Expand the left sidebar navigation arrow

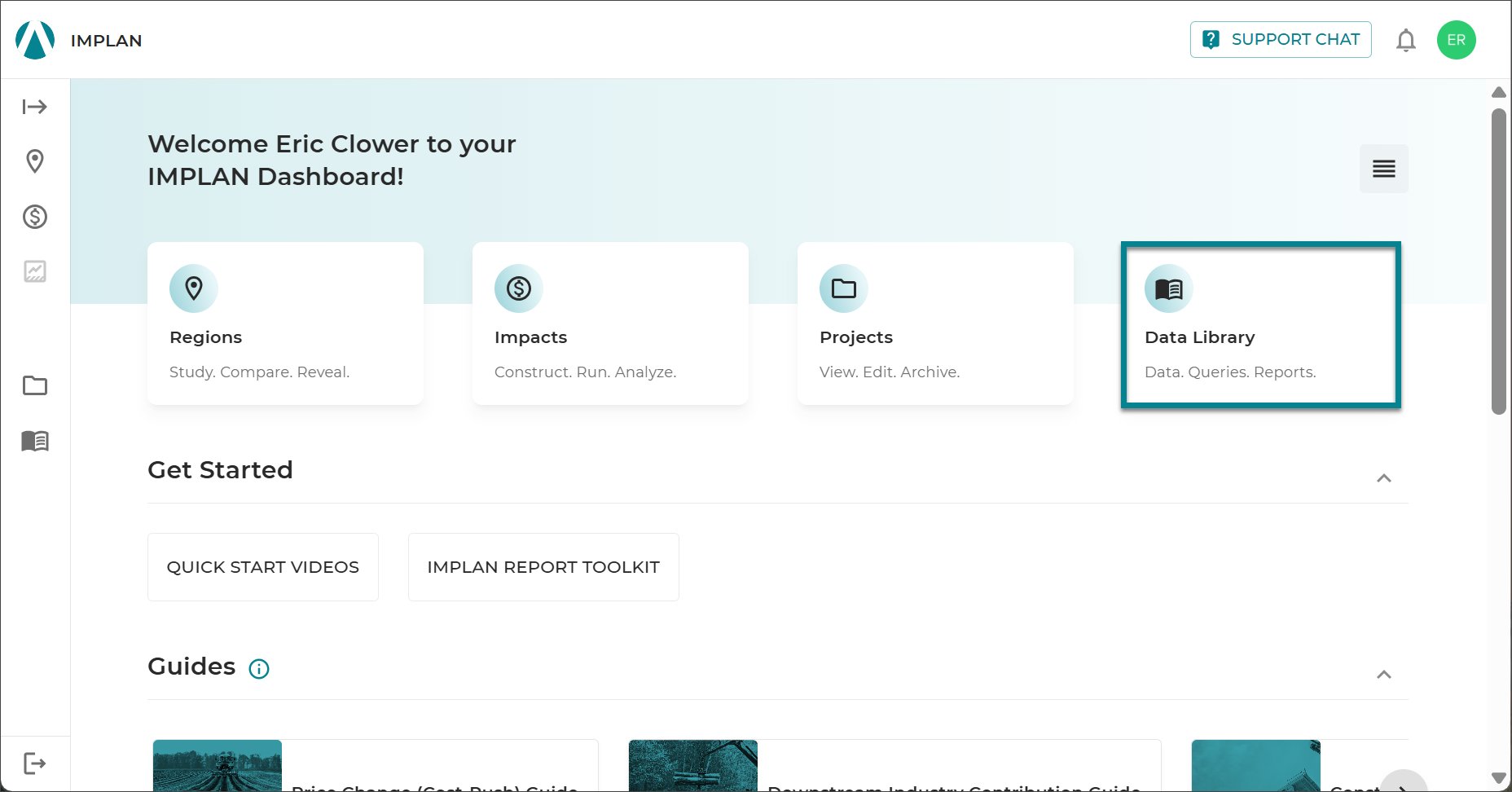pos(35,107)
